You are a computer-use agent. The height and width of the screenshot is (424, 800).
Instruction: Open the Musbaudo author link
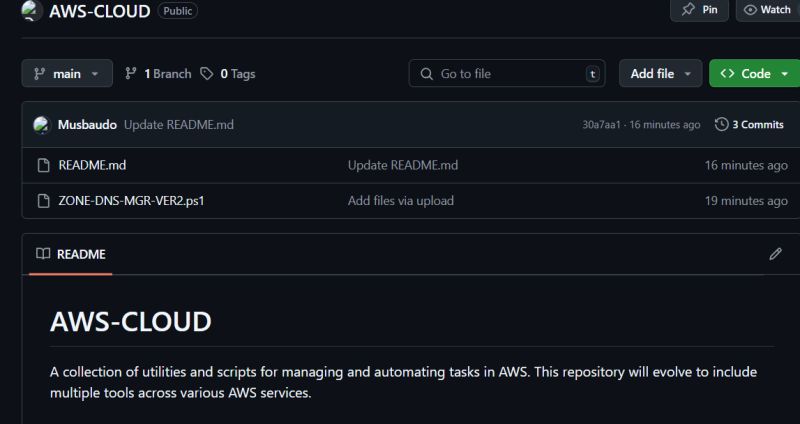click(87, 125)
